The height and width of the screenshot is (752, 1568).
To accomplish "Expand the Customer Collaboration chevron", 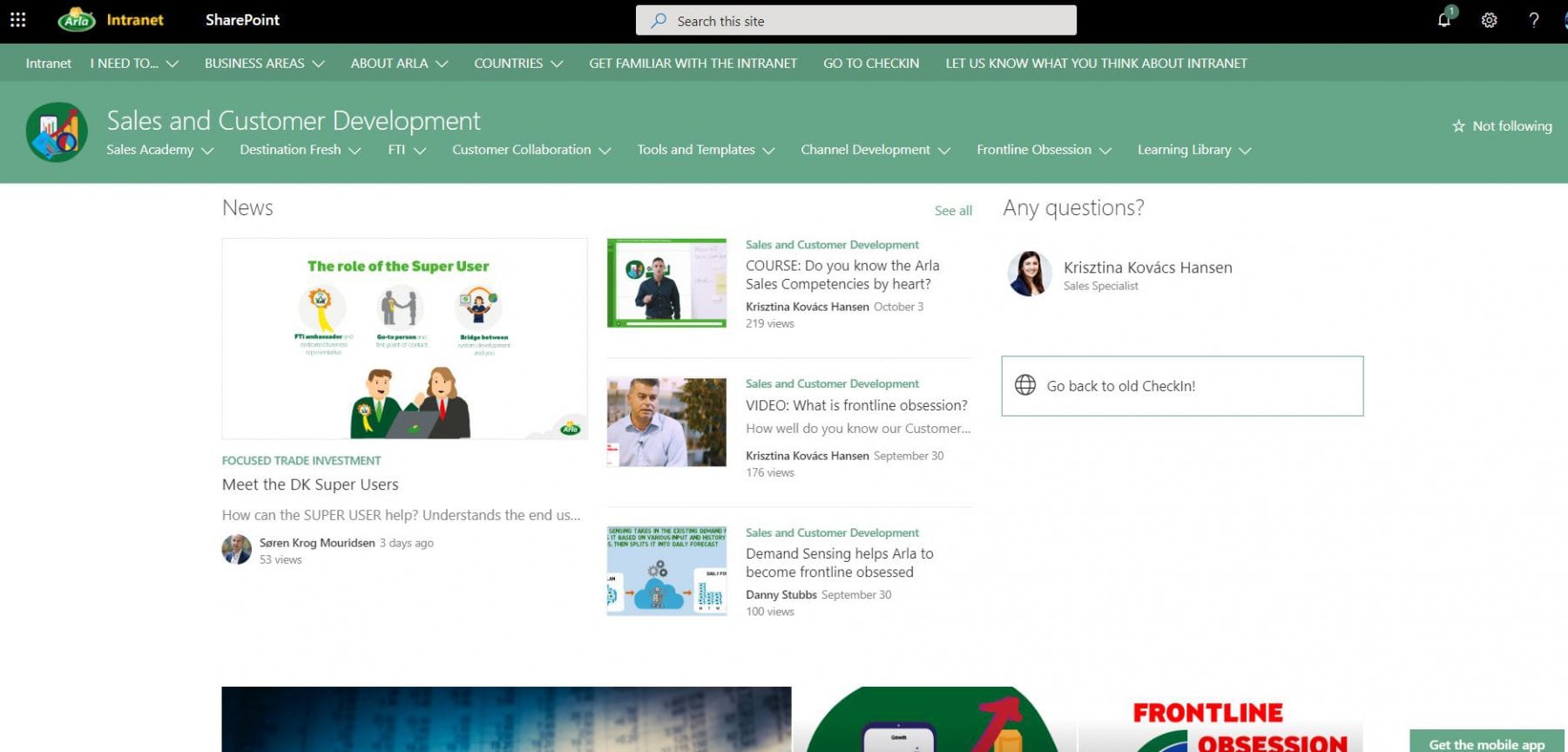I will 605,151.
